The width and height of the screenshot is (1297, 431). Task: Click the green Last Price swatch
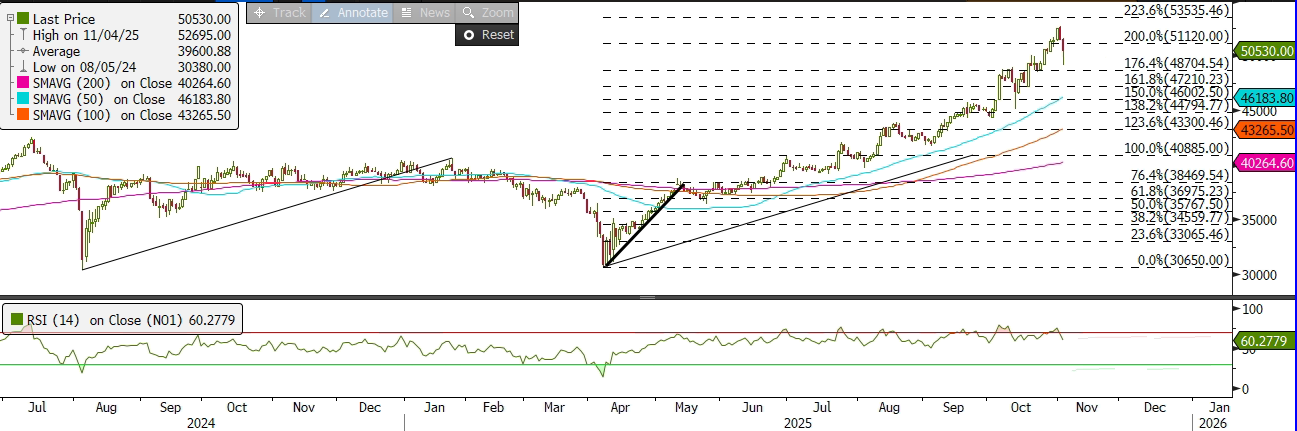[x=23, y=18]
